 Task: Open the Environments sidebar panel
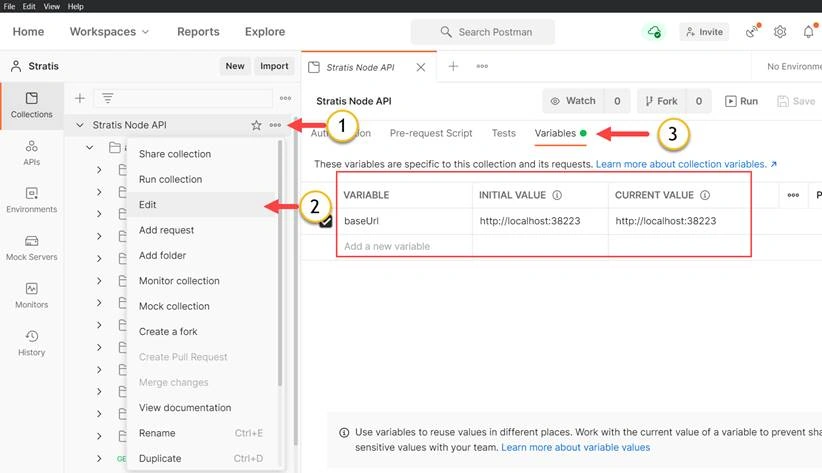31,200
